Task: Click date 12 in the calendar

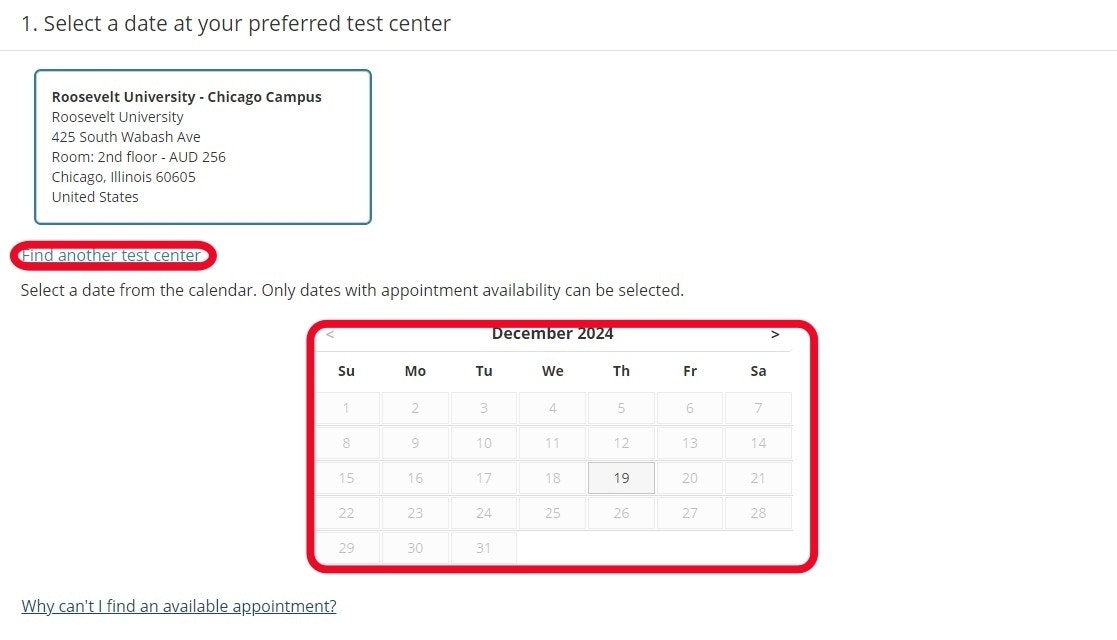Action: [x=621, y=443]
